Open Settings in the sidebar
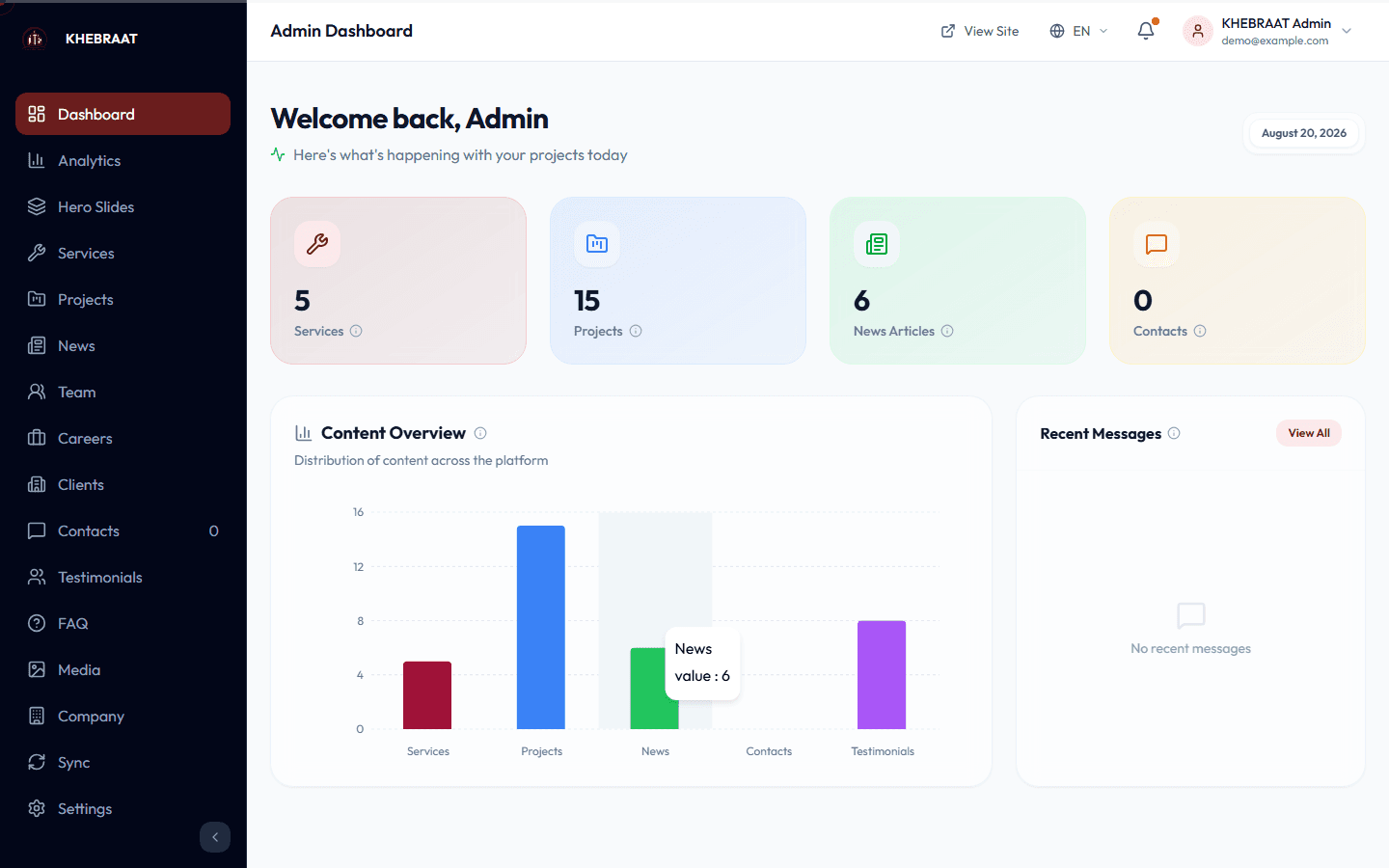Image resolution: width=1389 pixels, height=868 pixels. 123,808
